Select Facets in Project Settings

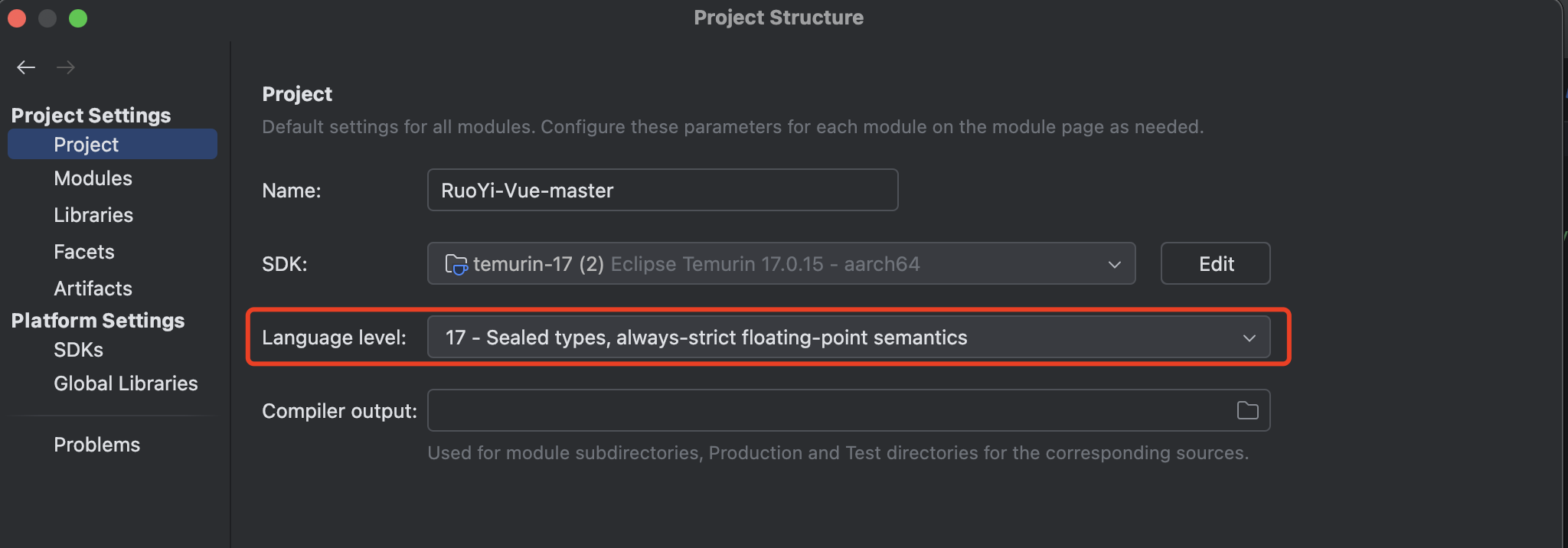pyautogui.click(x=84, y=252)
